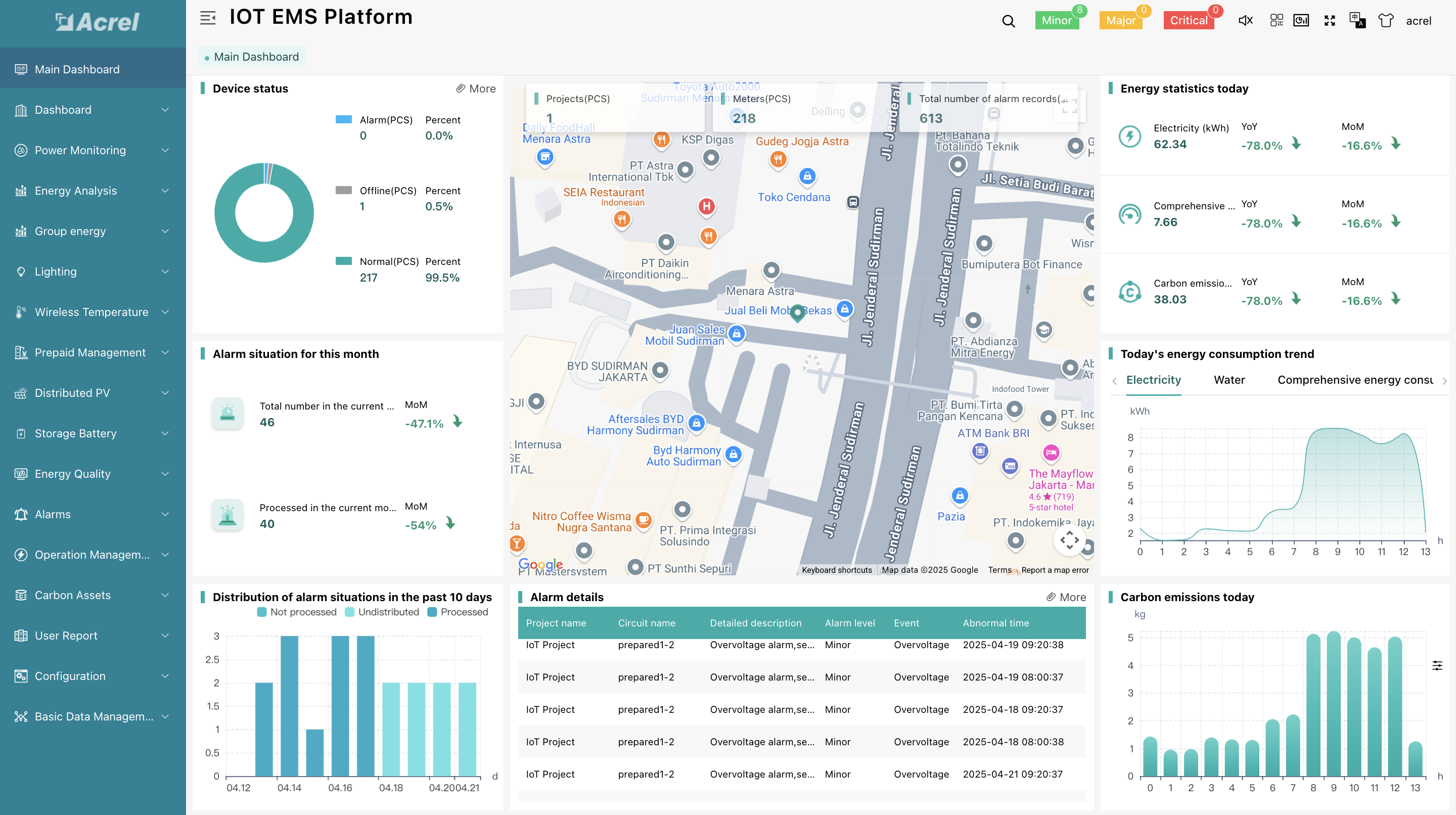Image resolution: width=1456 pixels, height=815 pixels.
Task: Select the Electricity trend tab
Action: coord(1153,380)
